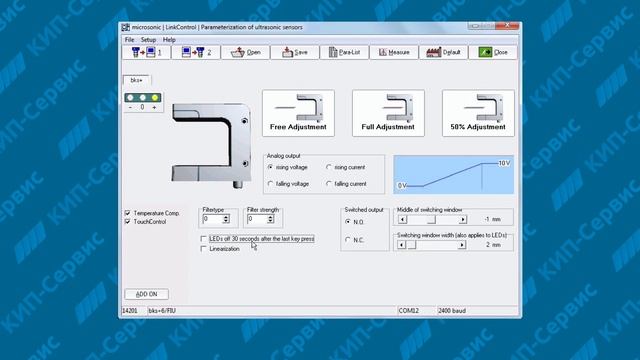Open the Setup menu
Image resolution: width=640 pixels, height=360 pixels.
pyautogui.click(x=148, y=40)
